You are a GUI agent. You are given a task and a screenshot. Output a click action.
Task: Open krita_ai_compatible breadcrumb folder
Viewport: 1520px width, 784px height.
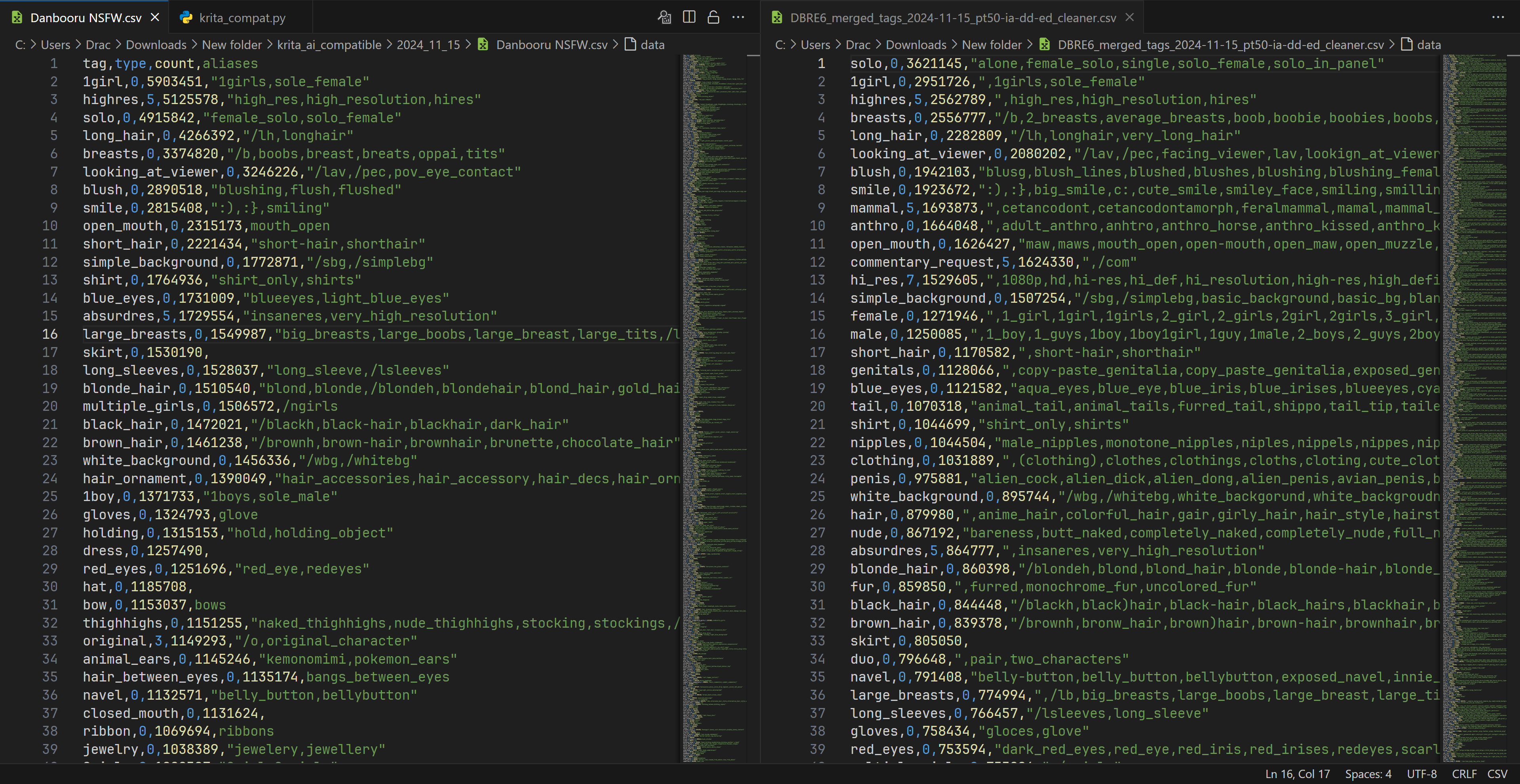(329, 45)
